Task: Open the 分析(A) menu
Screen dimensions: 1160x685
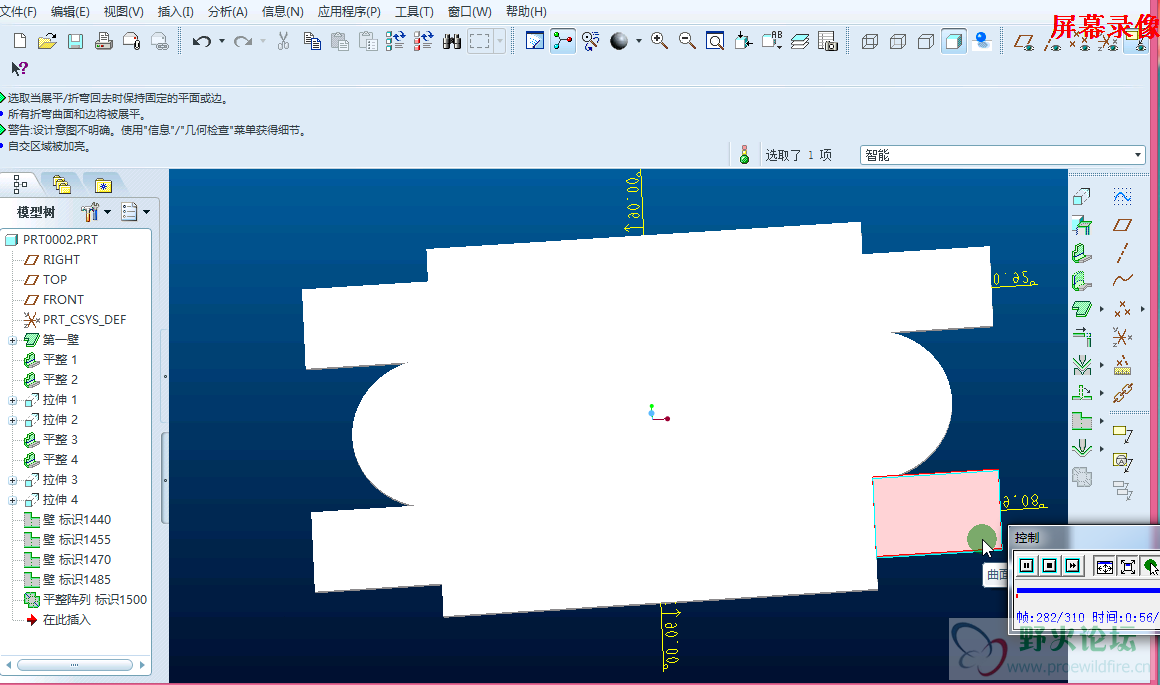Action: (x=228, y=12)
